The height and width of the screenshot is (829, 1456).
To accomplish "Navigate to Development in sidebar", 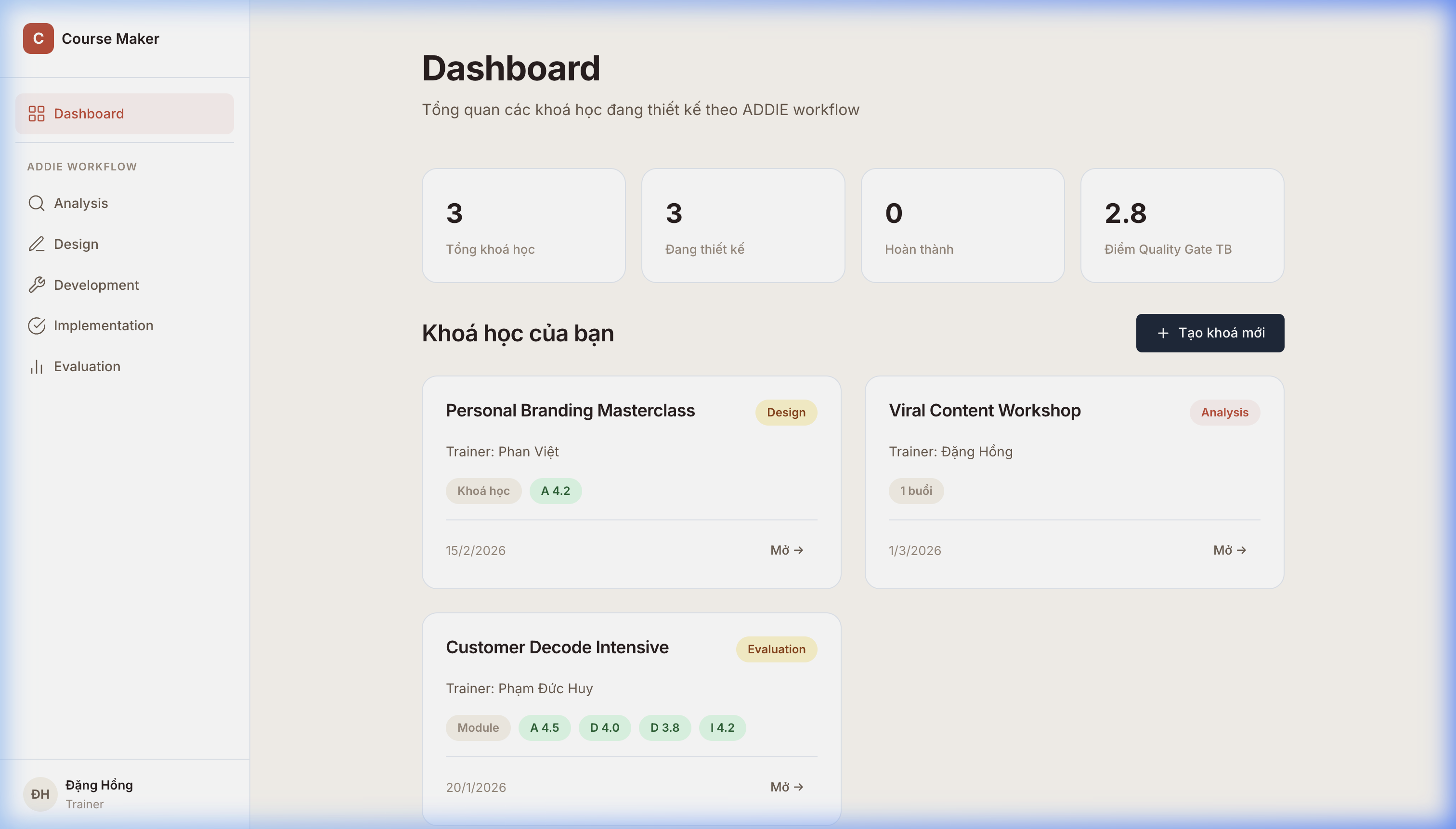I will click(125, 285).
